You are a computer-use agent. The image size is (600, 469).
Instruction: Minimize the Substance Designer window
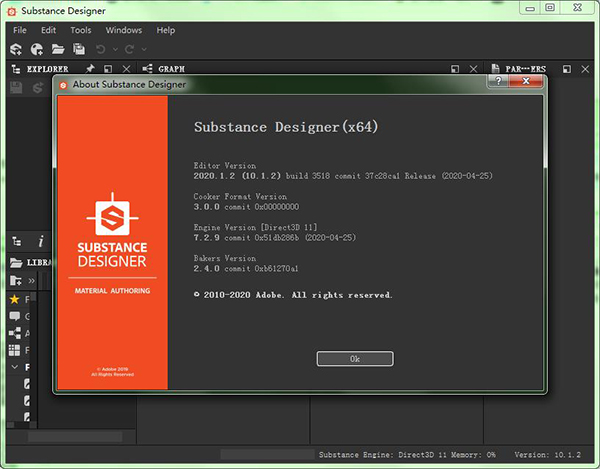point(530,8)
